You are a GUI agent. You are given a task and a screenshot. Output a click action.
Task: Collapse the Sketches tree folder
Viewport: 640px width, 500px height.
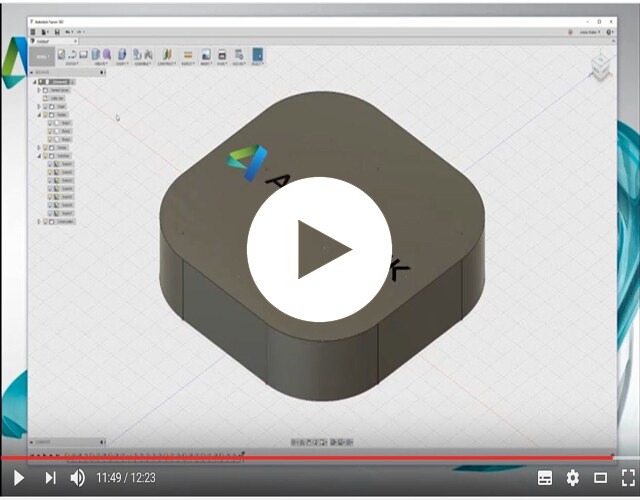(x=40, y=156)
